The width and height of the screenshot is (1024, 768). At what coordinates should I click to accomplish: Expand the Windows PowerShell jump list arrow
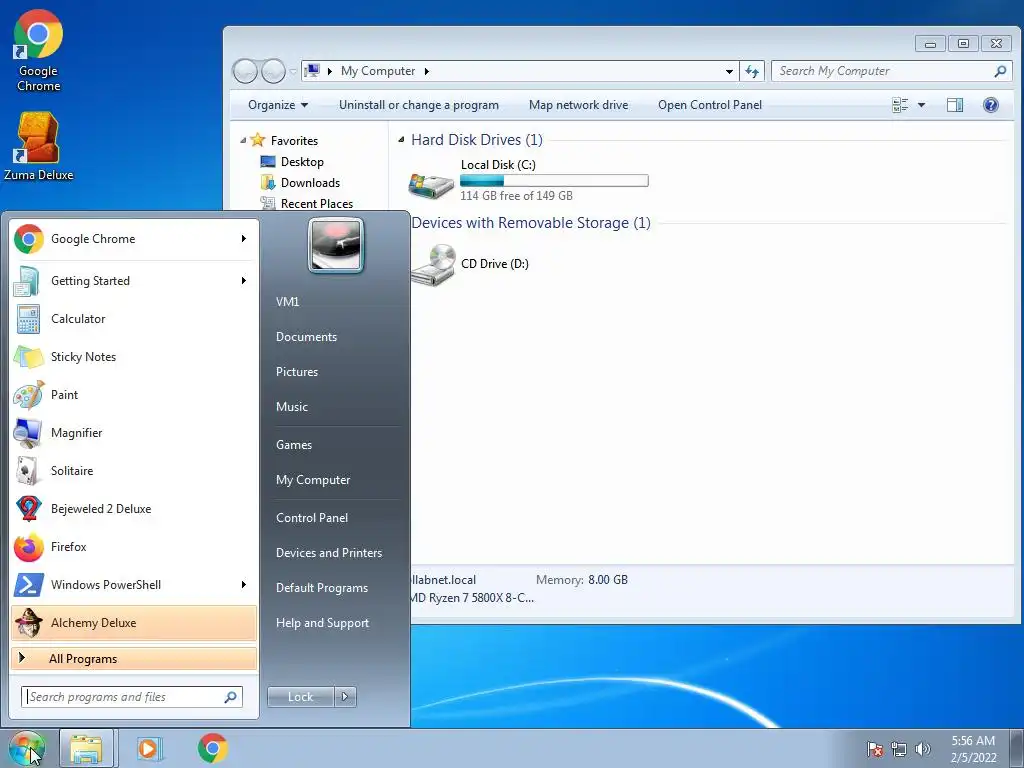click(244, 584)
